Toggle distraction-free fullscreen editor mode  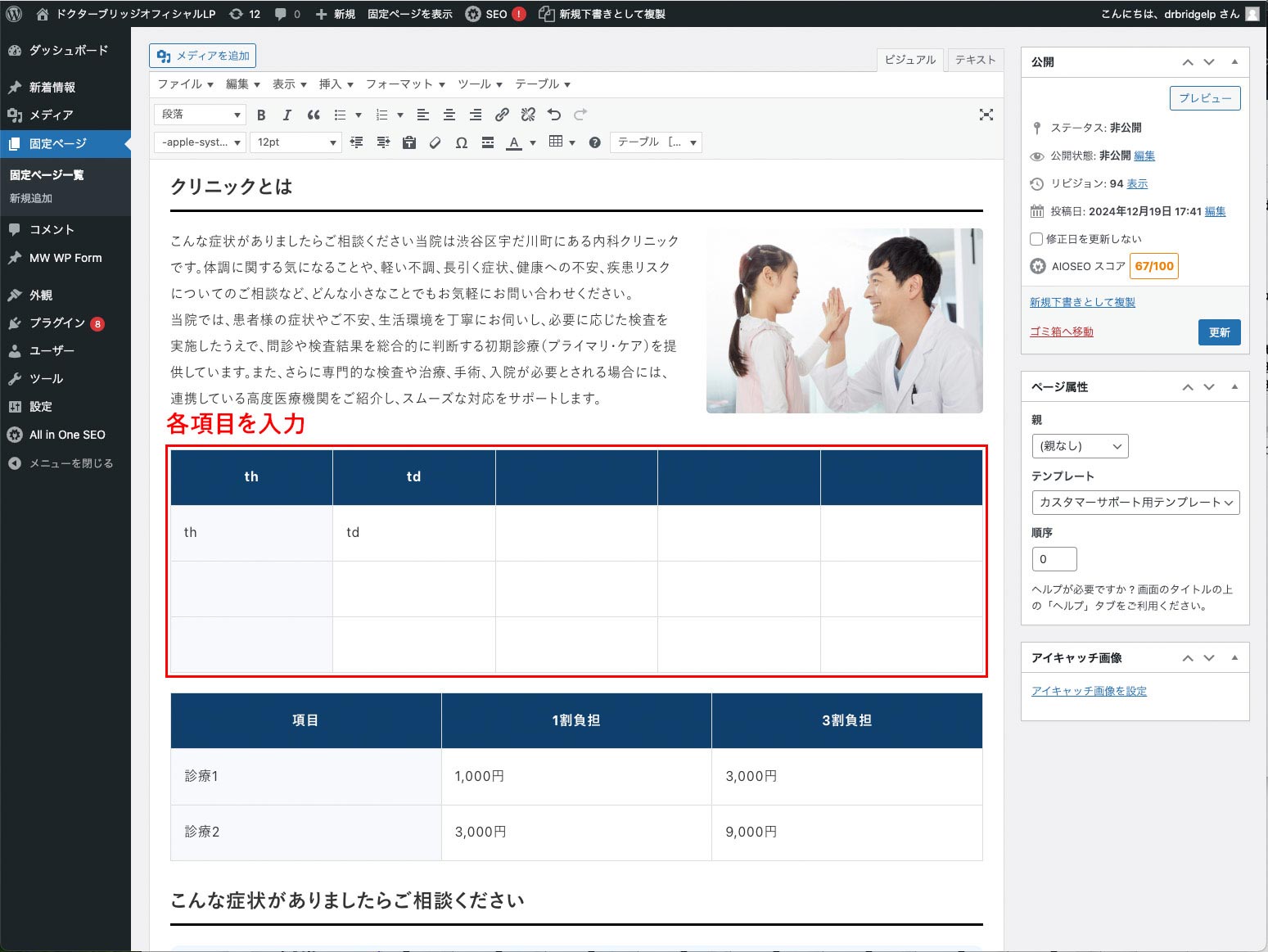point(986,115)
